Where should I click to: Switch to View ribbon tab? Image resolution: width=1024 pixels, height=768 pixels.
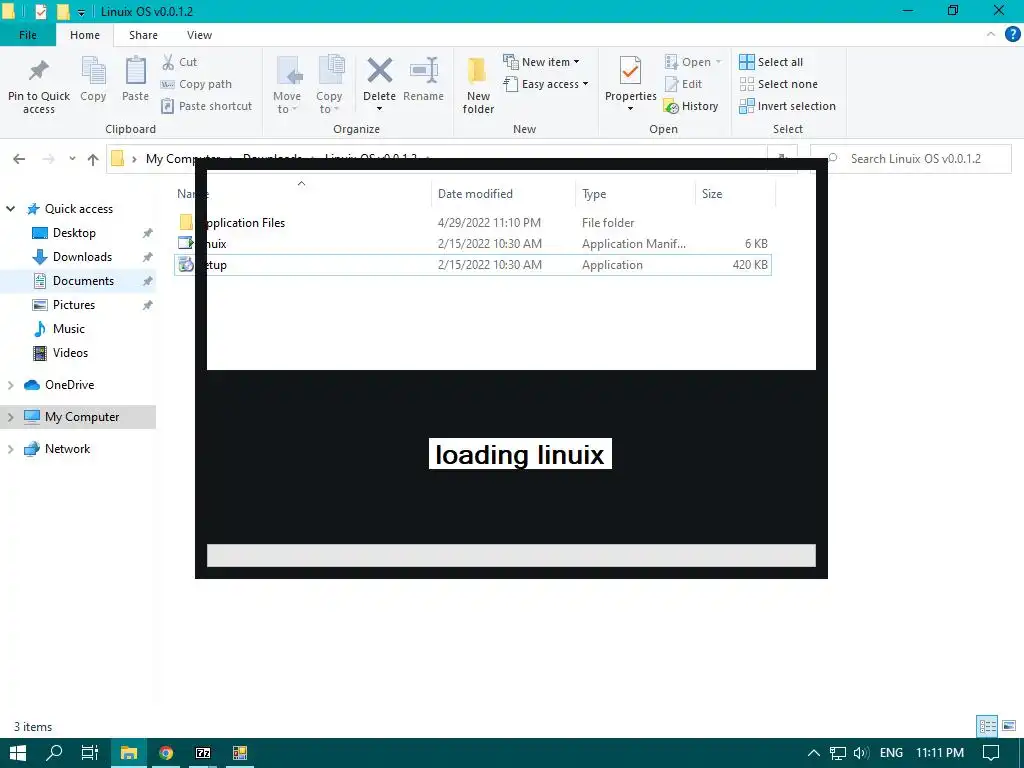199,35
